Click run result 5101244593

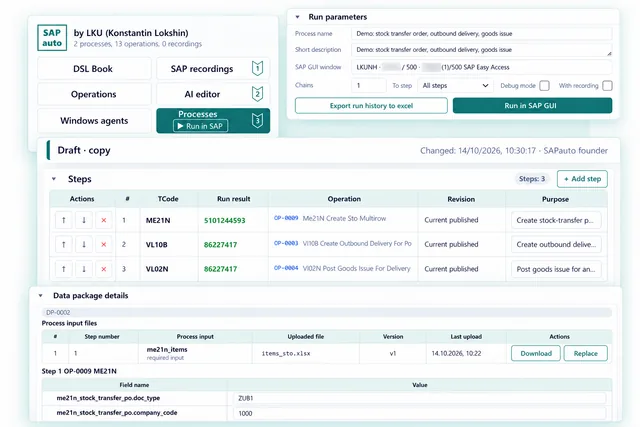click(224, 220)
